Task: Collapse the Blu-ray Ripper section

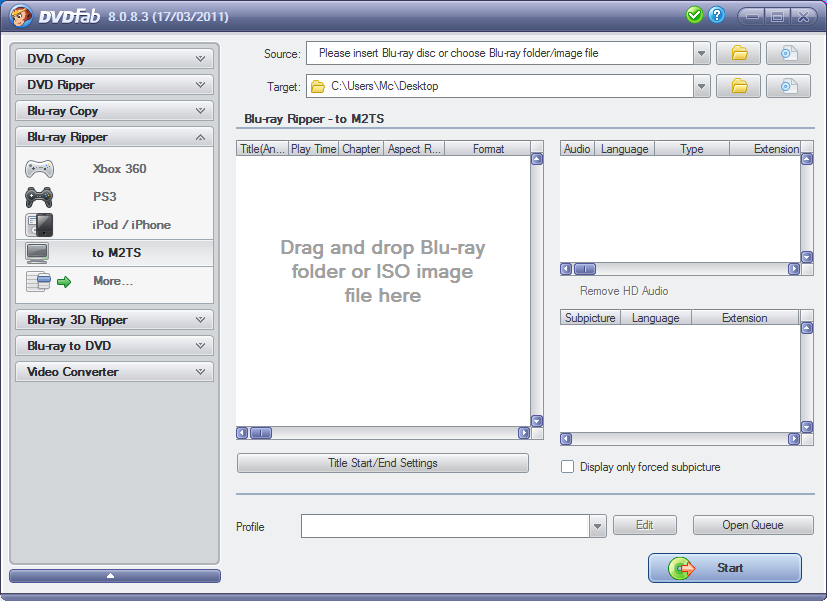Action: [x=114, y=137]
